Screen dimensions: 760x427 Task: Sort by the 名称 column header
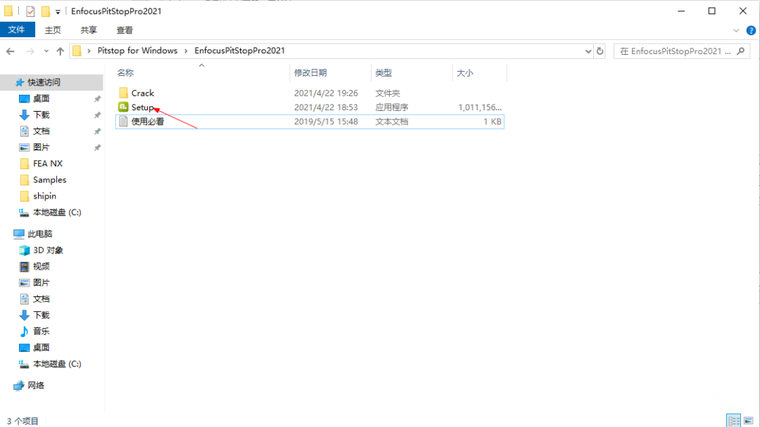(x=125, y=73)
